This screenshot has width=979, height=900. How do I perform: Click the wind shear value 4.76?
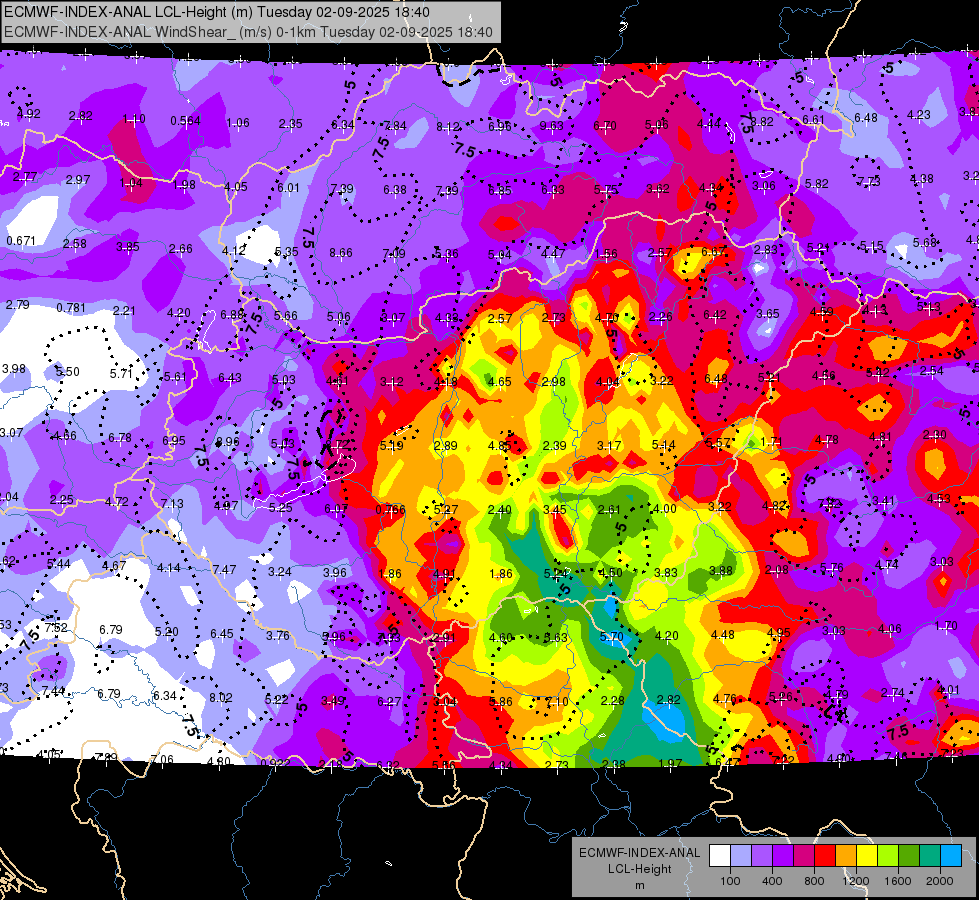[x=725, y=698]
